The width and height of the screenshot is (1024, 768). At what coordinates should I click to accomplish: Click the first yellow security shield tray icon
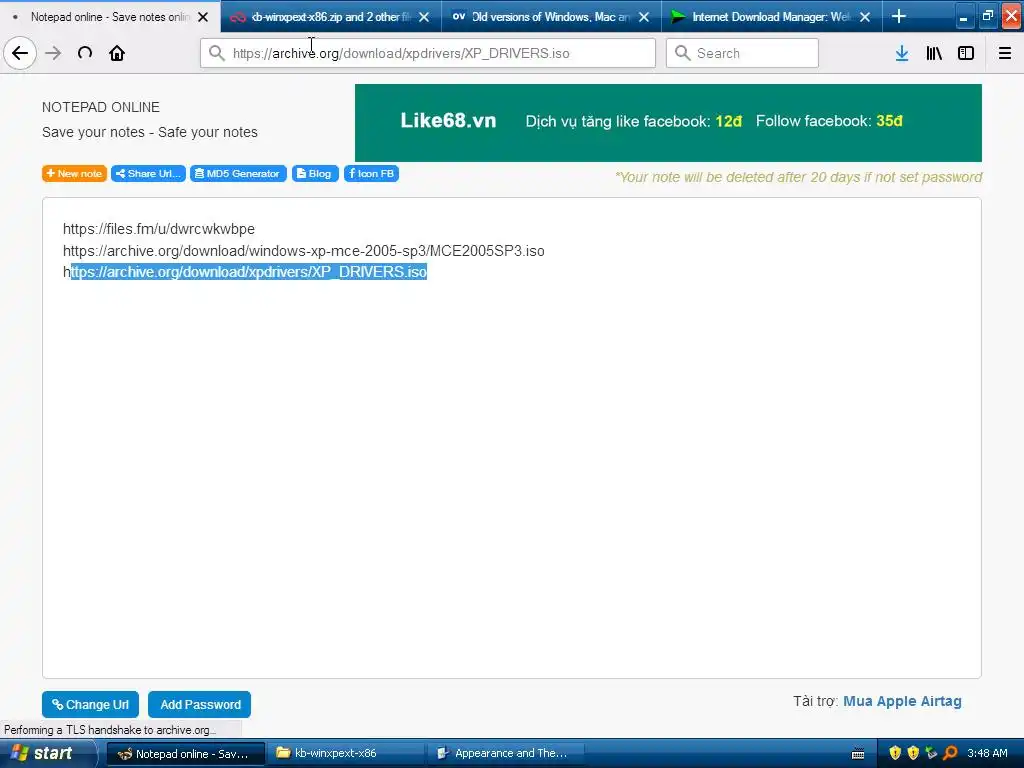point(895,753)
